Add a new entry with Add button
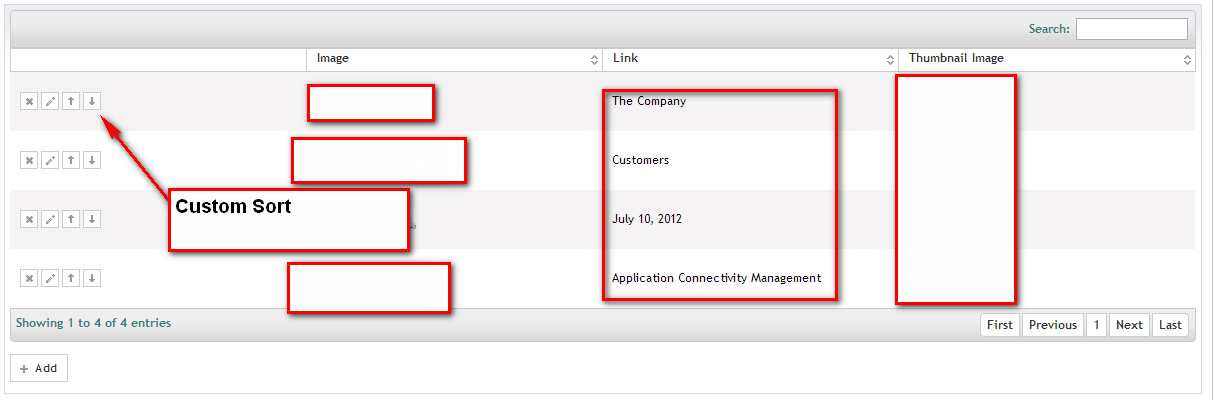Image resolution: width=1214 pixels, height=400 pixels. tap(39, 368)
